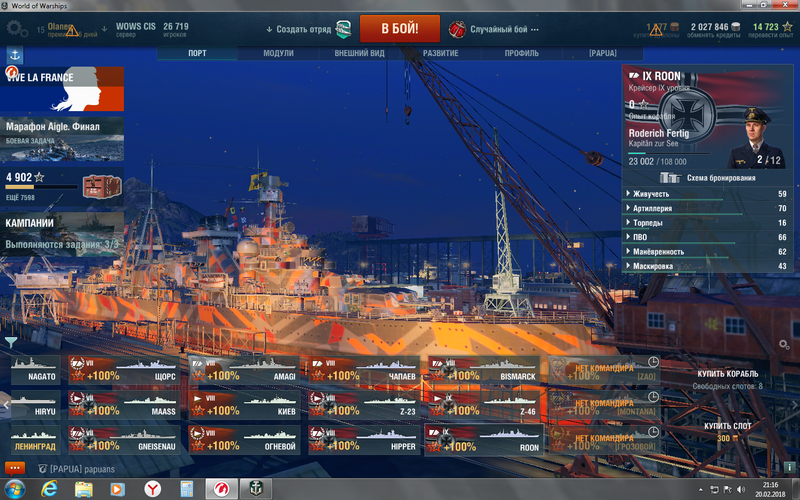This screenshot has width=800, height=500.
Task: Select the Nagato ship slot
Action: pyautogui.click(x=36, y=370)
